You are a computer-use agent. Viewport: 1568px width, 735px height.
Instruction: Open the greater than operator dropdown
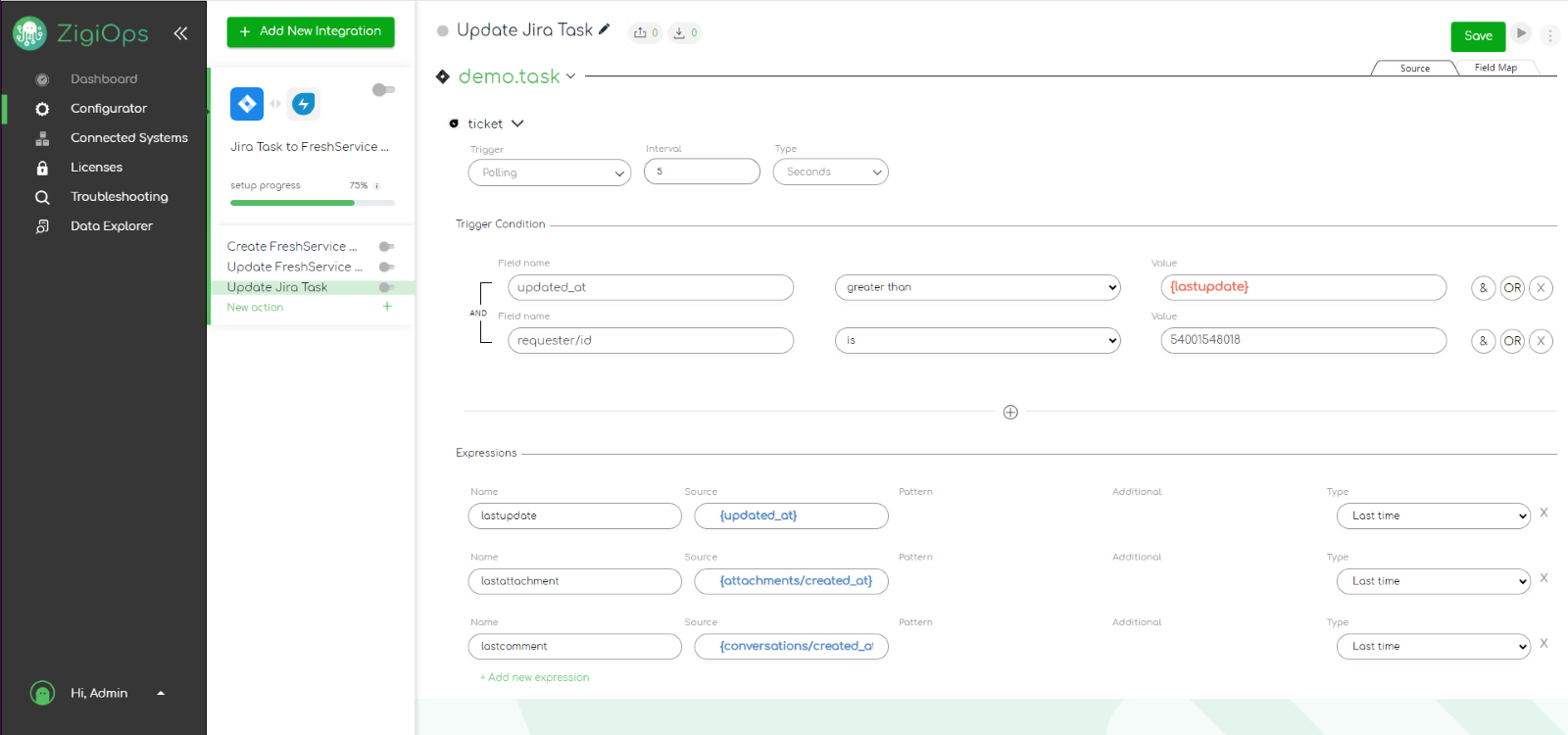[978, 287]
